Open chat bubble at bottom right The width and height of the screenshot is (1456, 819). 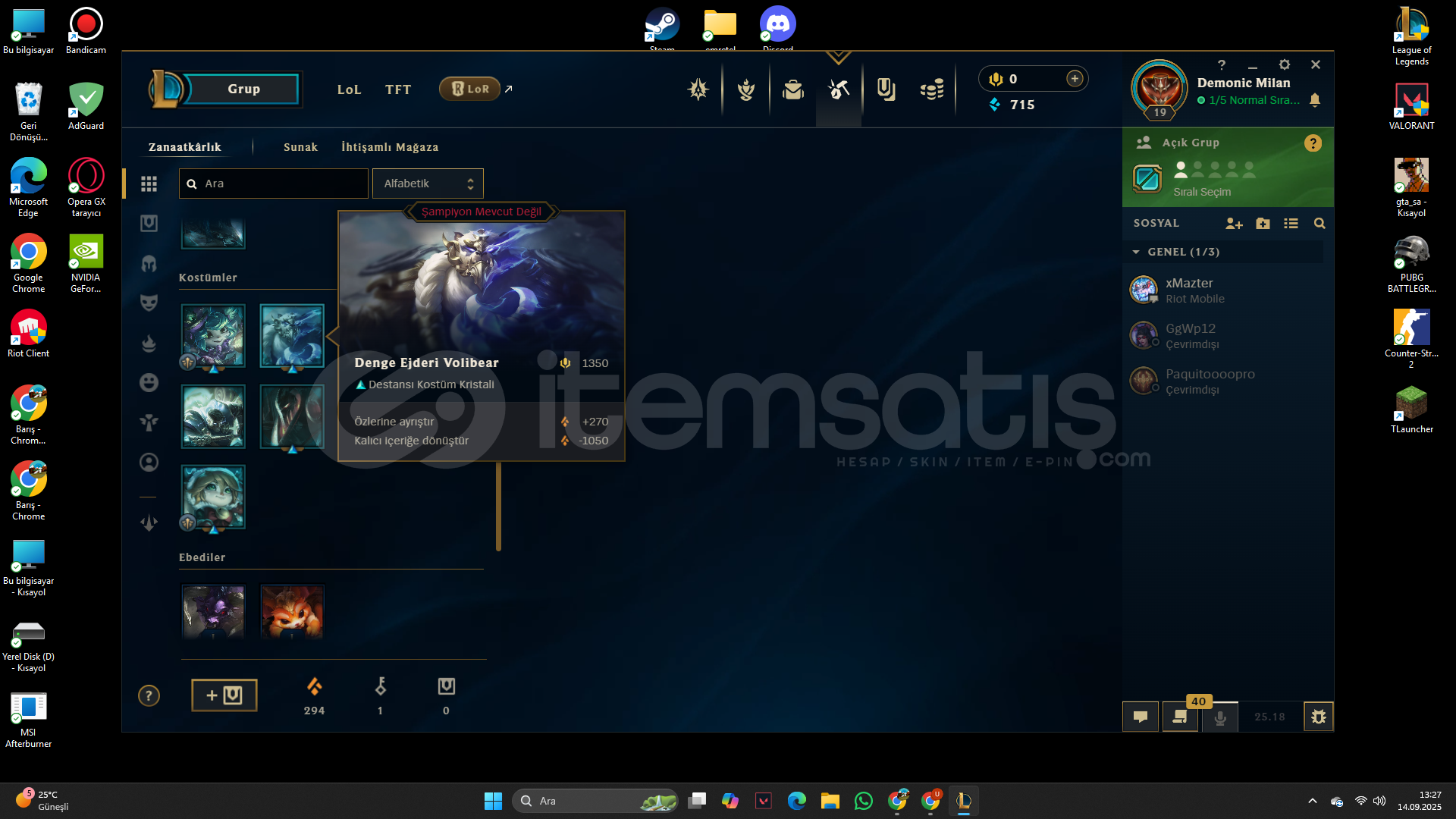point(1141,717)
